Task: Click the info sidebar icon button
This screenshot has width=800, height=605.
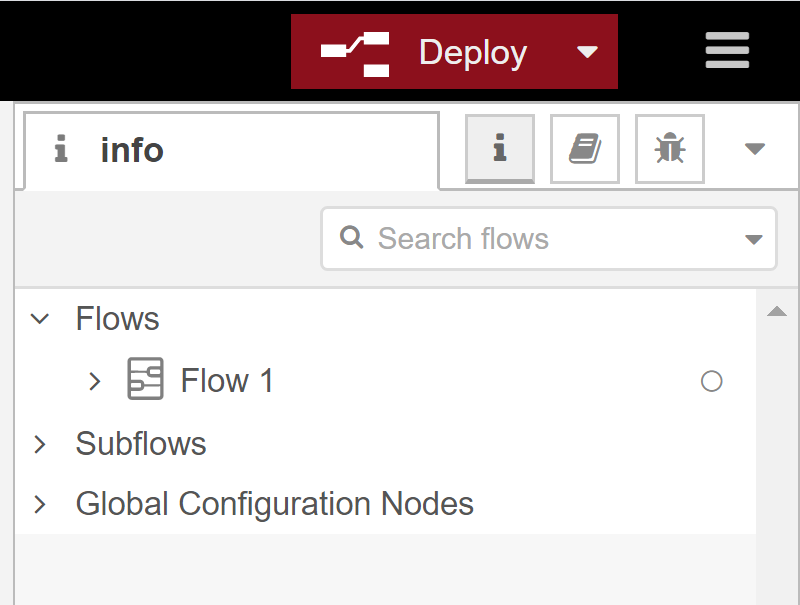Action: (x=500, y=148)
